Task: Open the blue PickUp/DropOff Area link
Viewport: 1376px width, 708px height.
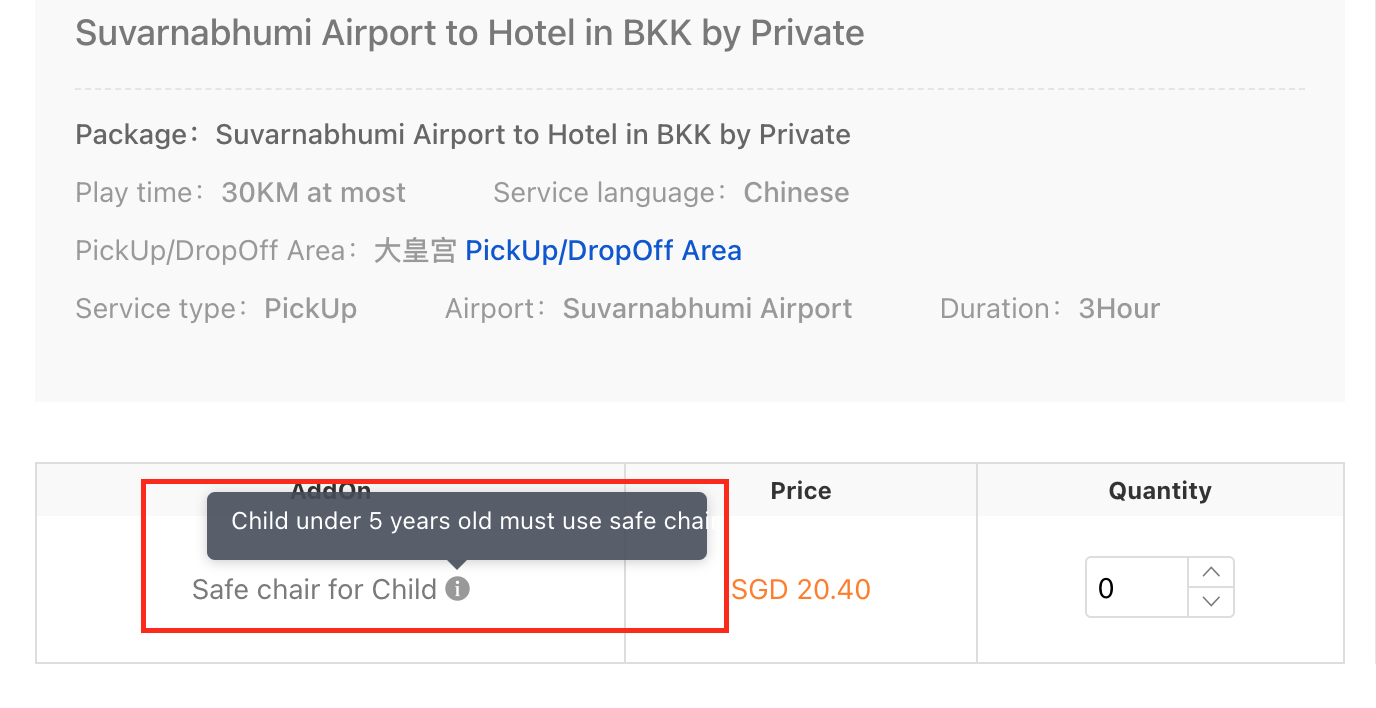Action: click(603, 250)
